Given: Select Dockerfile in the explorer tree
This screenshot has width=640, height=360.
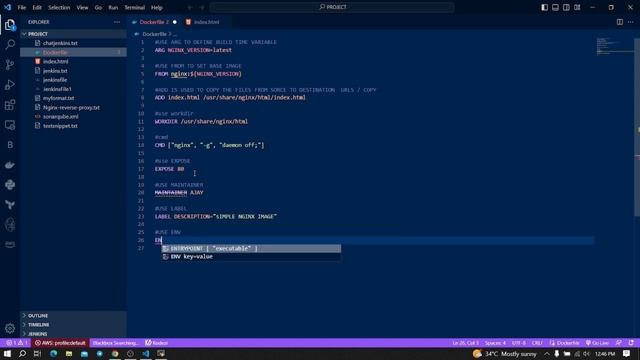Looking at the screenshot, I should (73, 52).
